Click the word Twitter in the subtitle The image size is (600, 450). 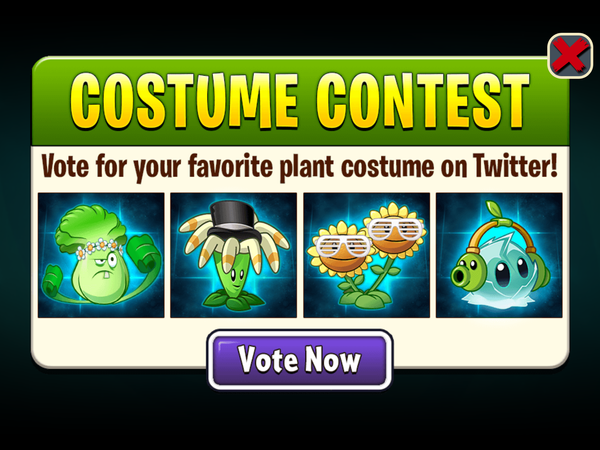point(515,166)
